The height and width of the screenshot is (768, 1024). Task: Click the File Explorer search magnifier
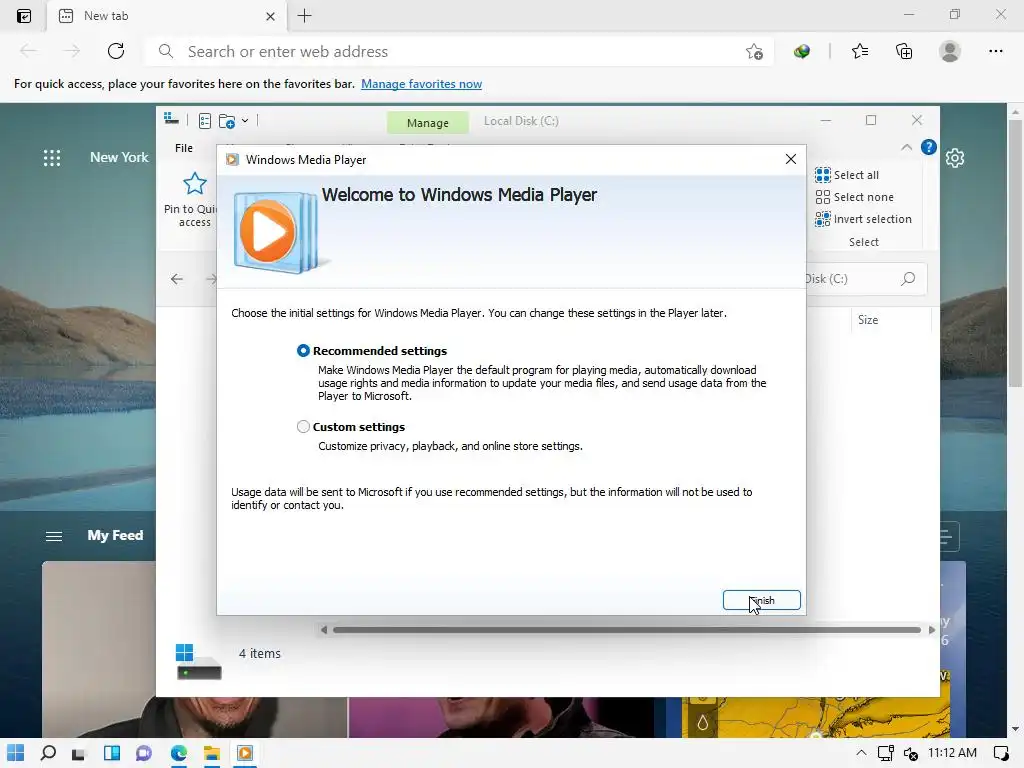(x=908, y=279)
